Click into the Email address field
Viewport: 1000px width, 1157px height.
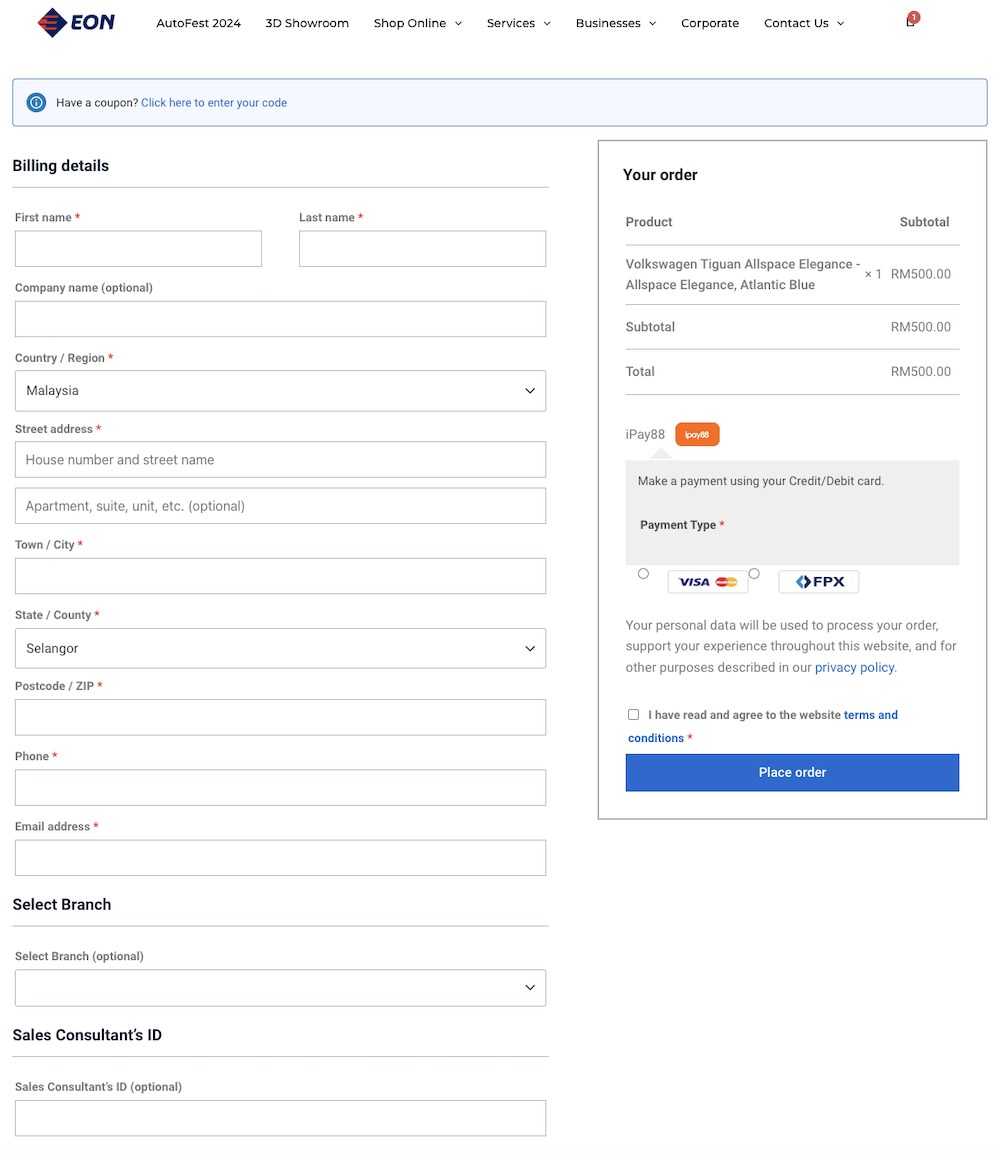280,858
